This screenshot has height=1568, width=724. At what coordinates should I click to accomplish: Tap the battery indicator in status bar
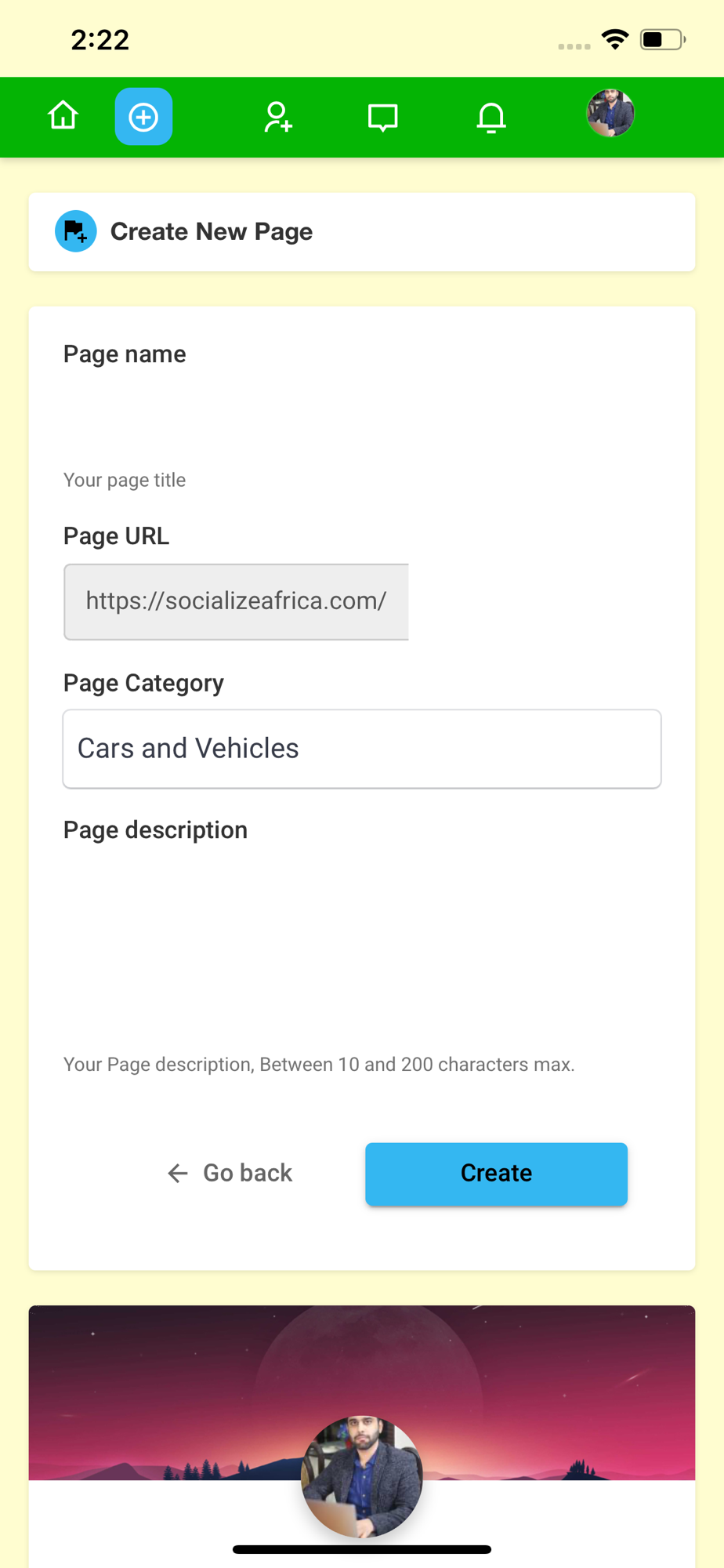click(662, 39)
